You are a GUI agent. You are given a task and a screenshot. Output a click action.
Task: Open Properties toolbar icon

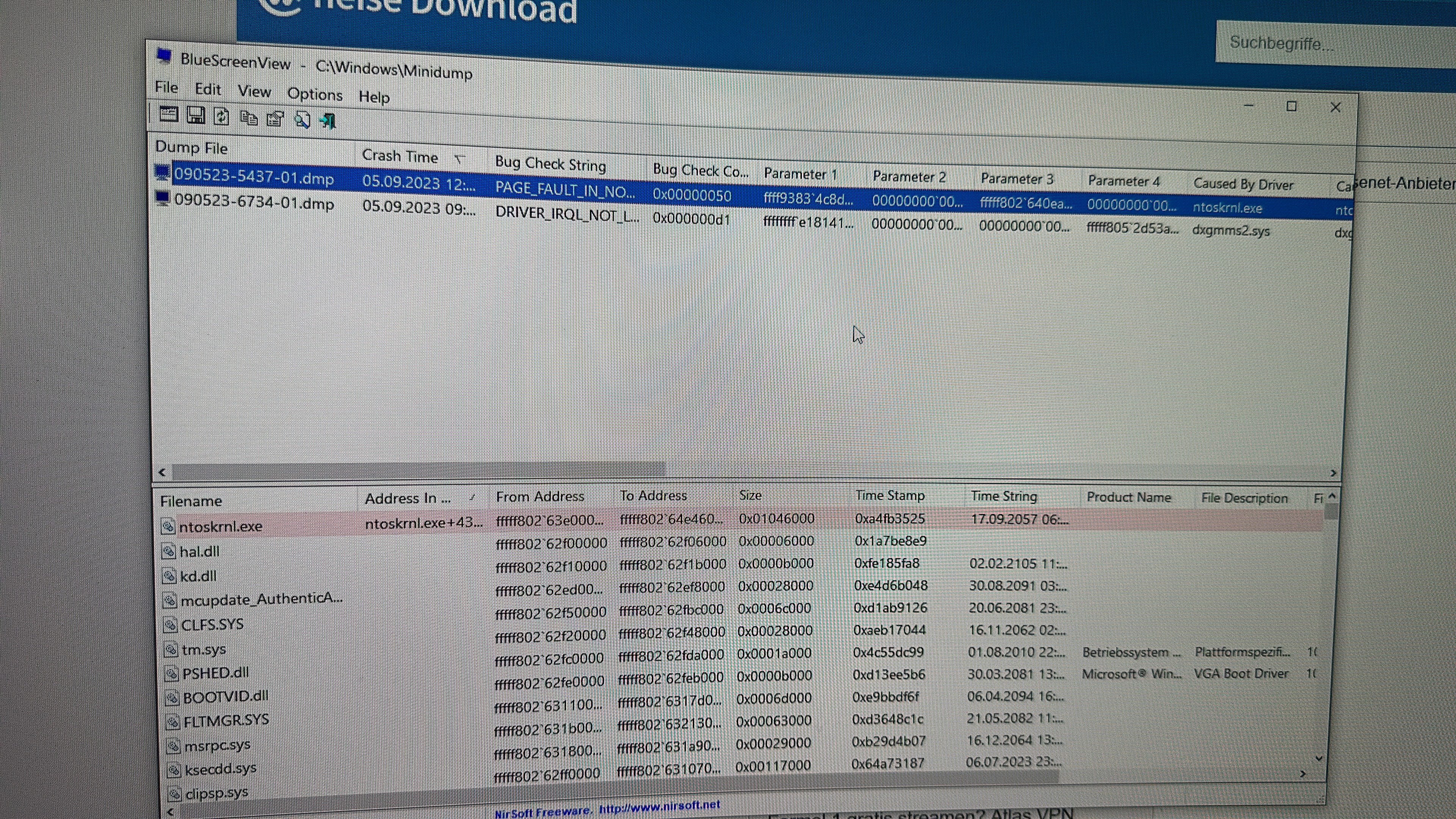tap(275, 119)
